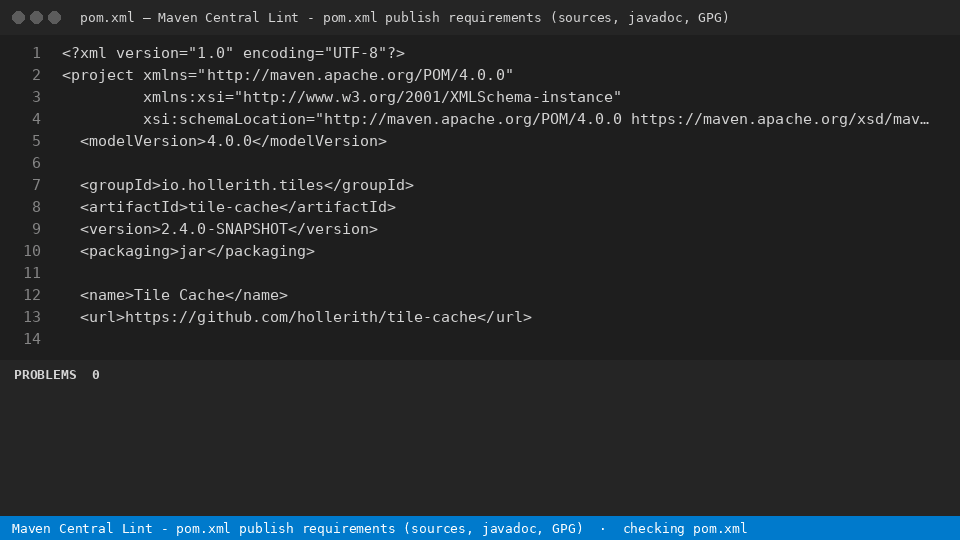Click line number 3 in gutter

tap(36, 97)
